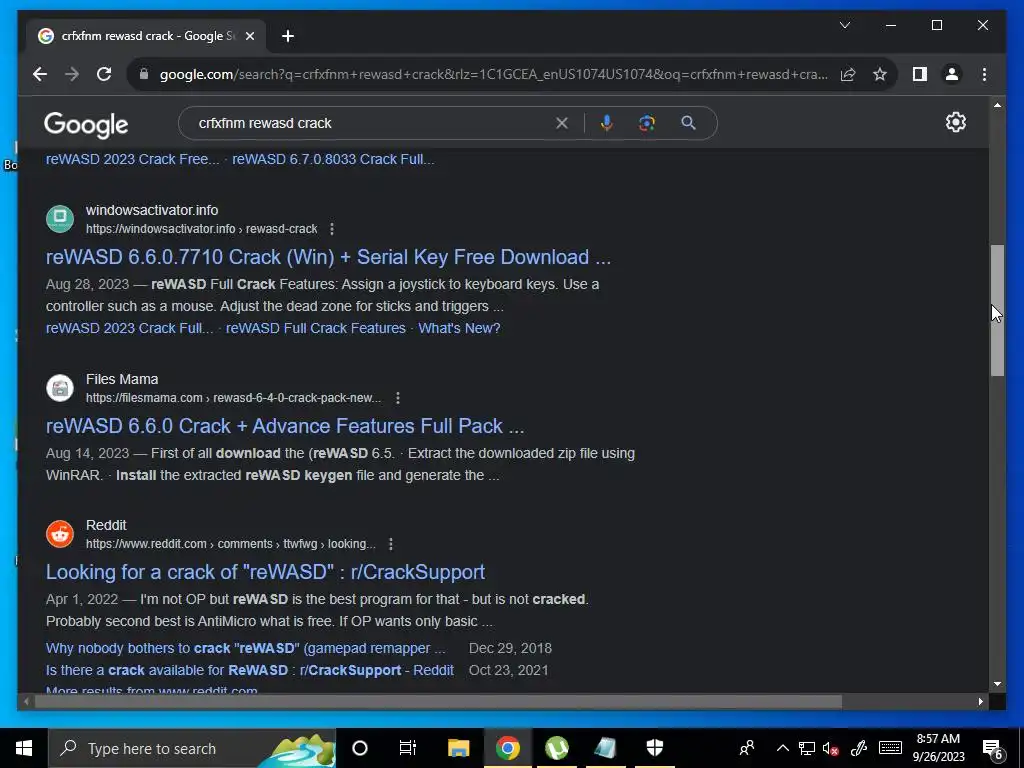Open the Windows Start menu
This screenshot has height=768, width=1024.
click(24, 748)
